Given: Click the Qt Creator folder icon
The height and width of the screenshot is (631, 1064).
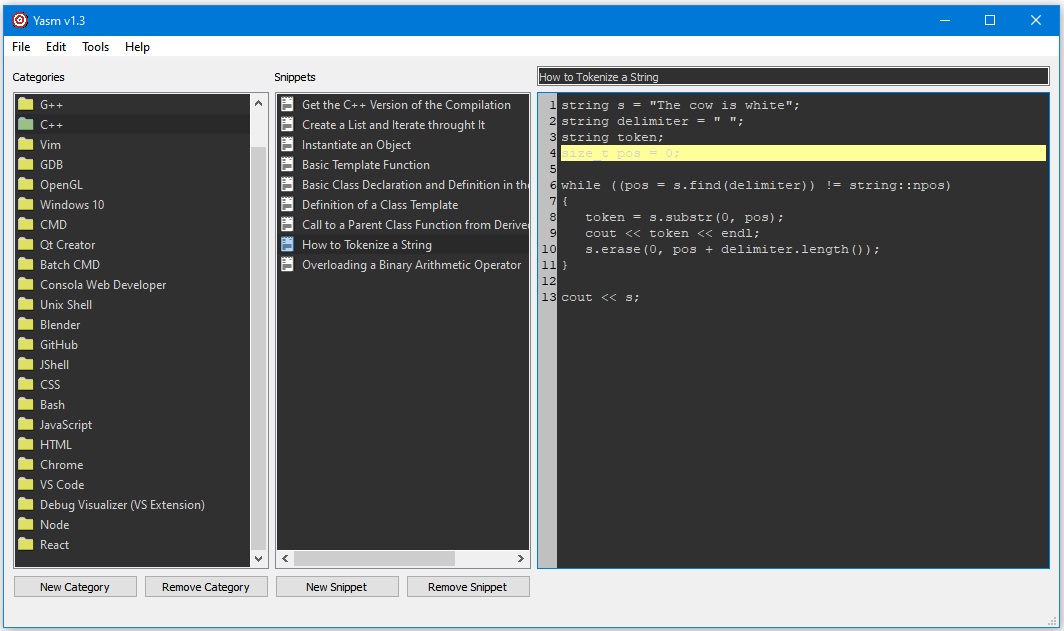Looking at the screenshot, I should pyautogui.click(x=26, y=244).
